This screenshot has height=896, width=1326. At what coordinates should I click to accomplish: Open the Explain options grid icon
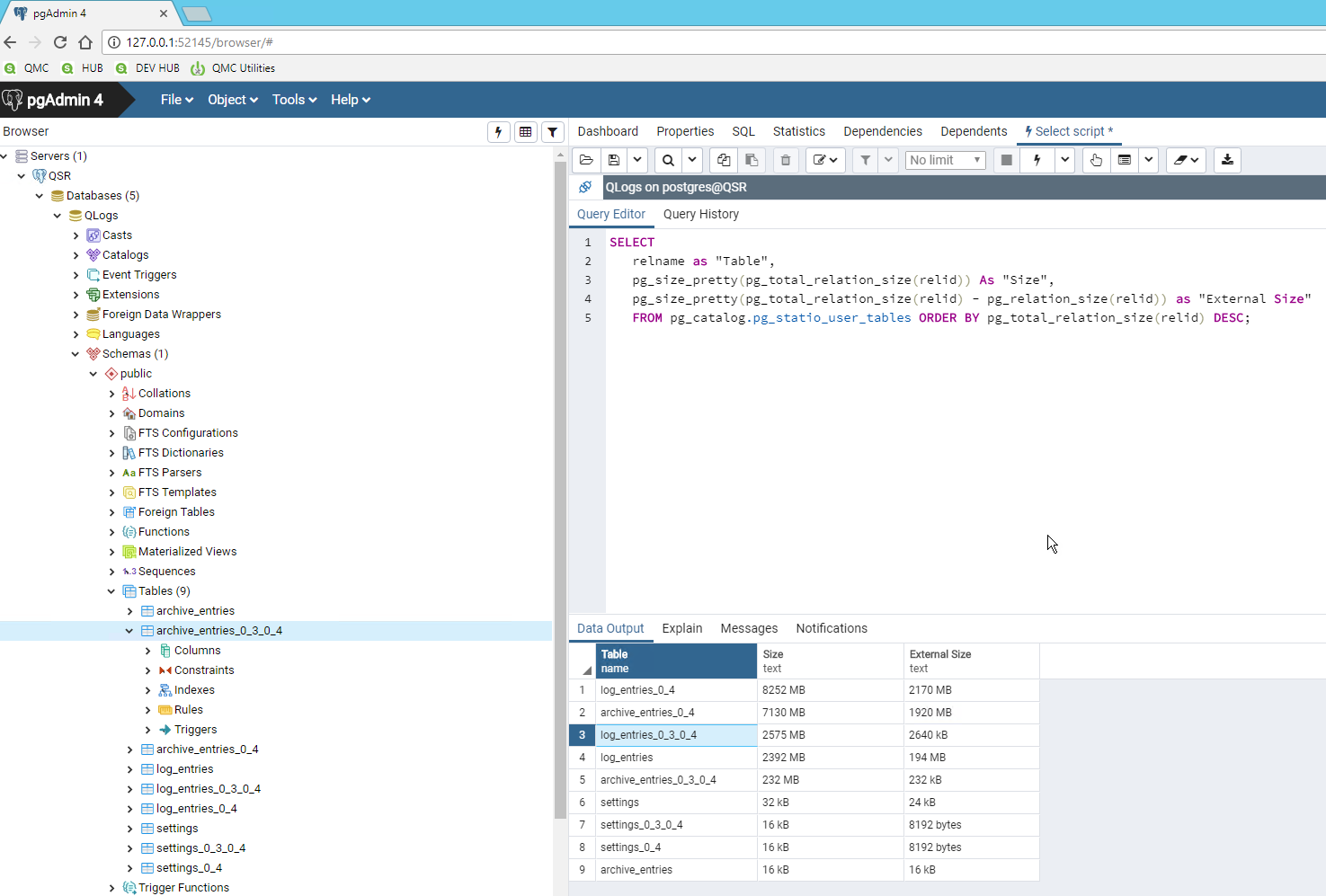point(1124,160)
